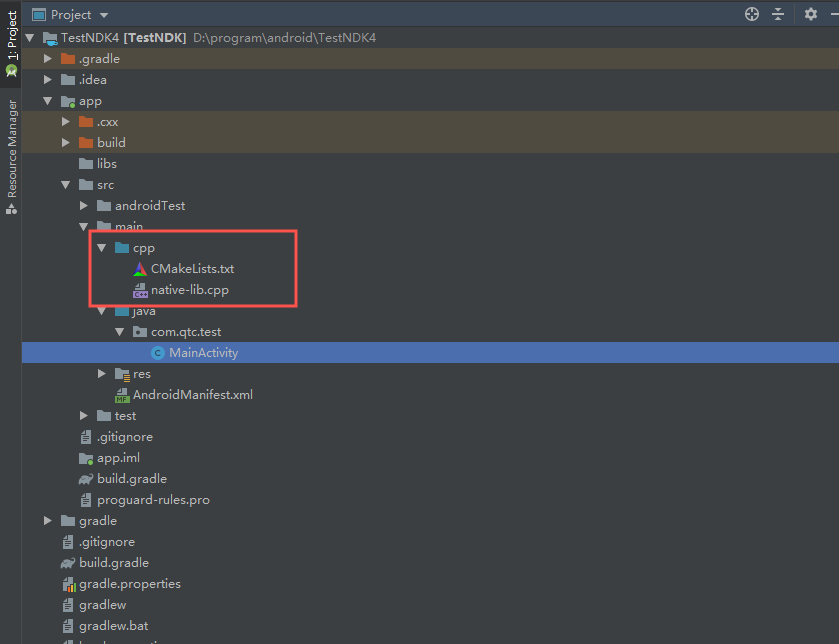This screenshot has height=644, width=839.
Task: Click the MainActivity class icon
Action: [x=158, y=352]
